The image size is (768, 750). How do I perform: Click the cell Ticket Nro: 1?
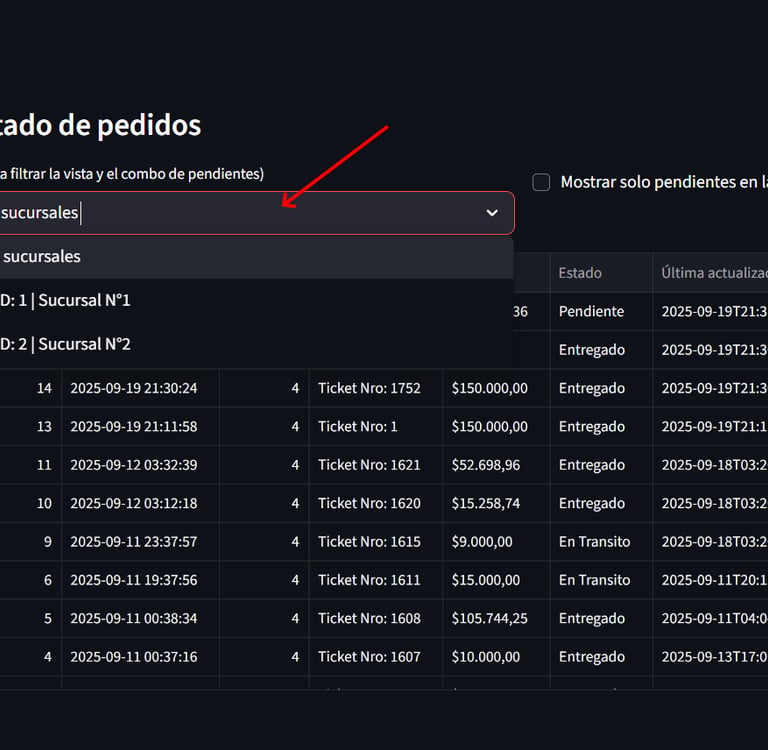[x=376, y=427]
